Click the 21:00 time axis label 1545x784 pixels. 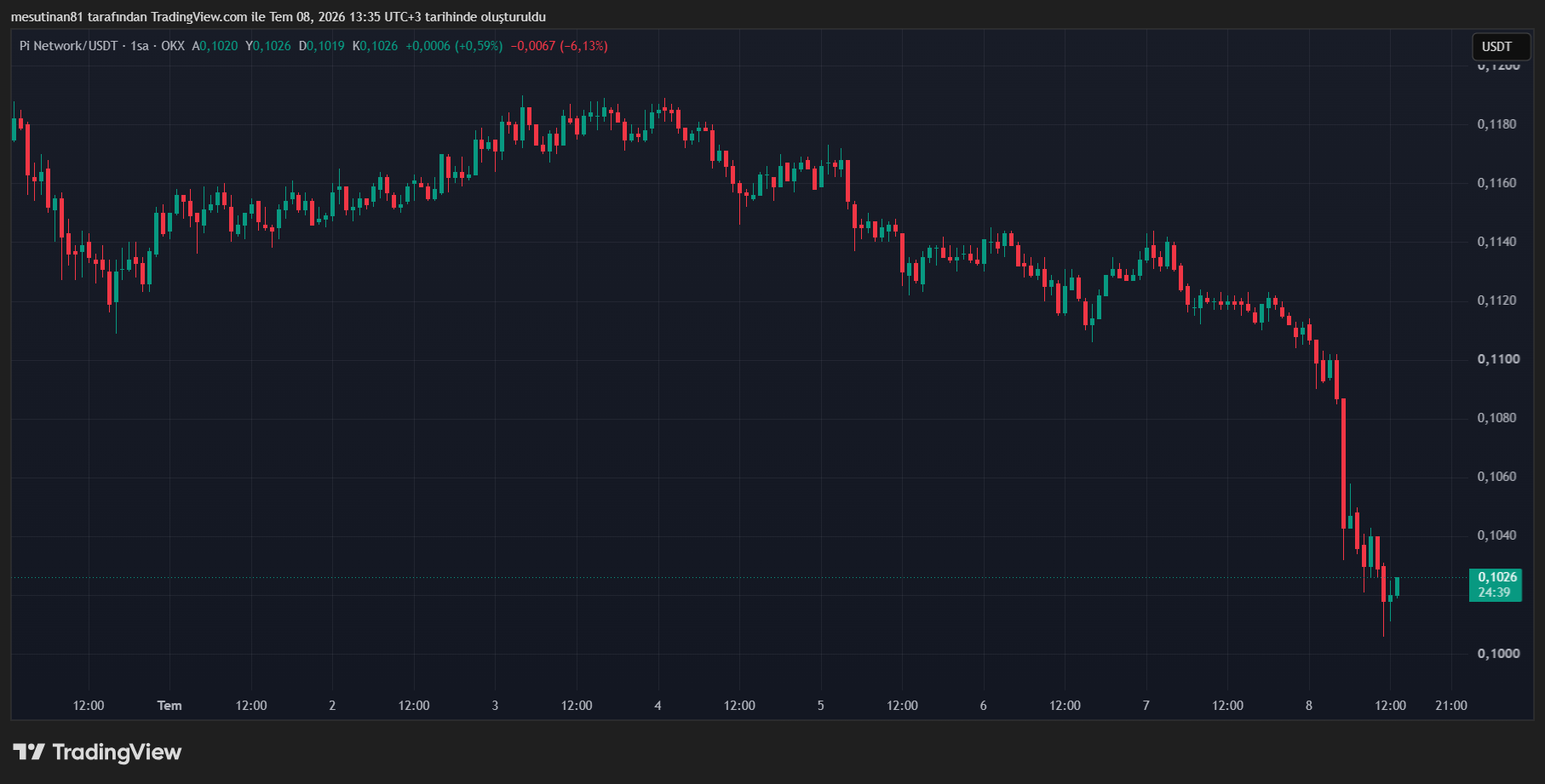[x=1451, y=706]
